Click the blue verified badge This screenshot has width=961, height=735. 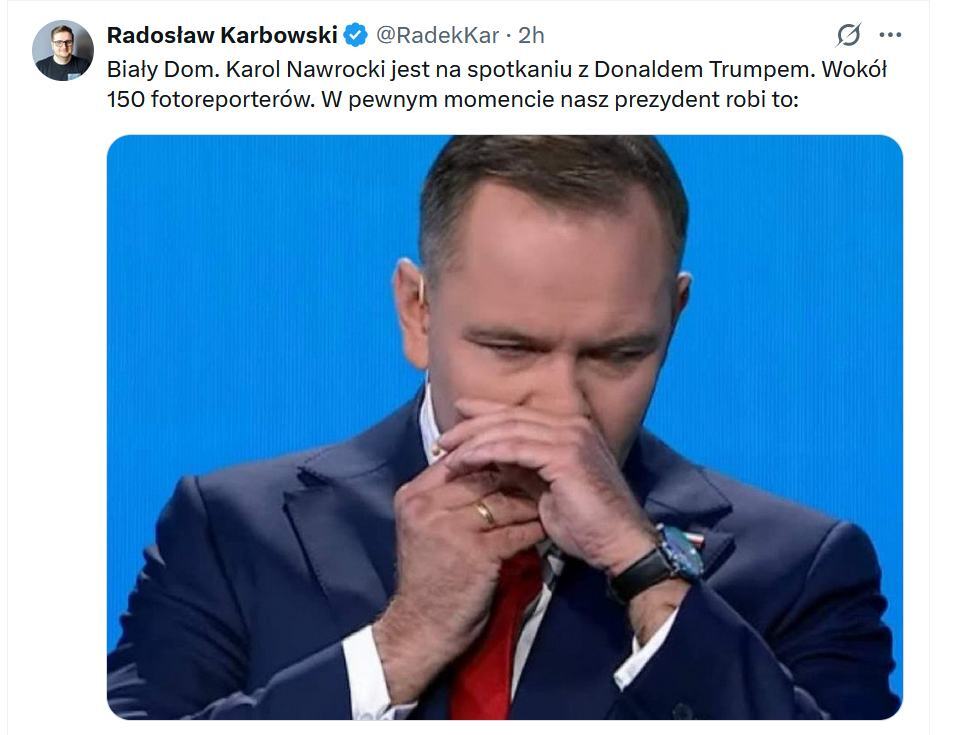point(355,35)
